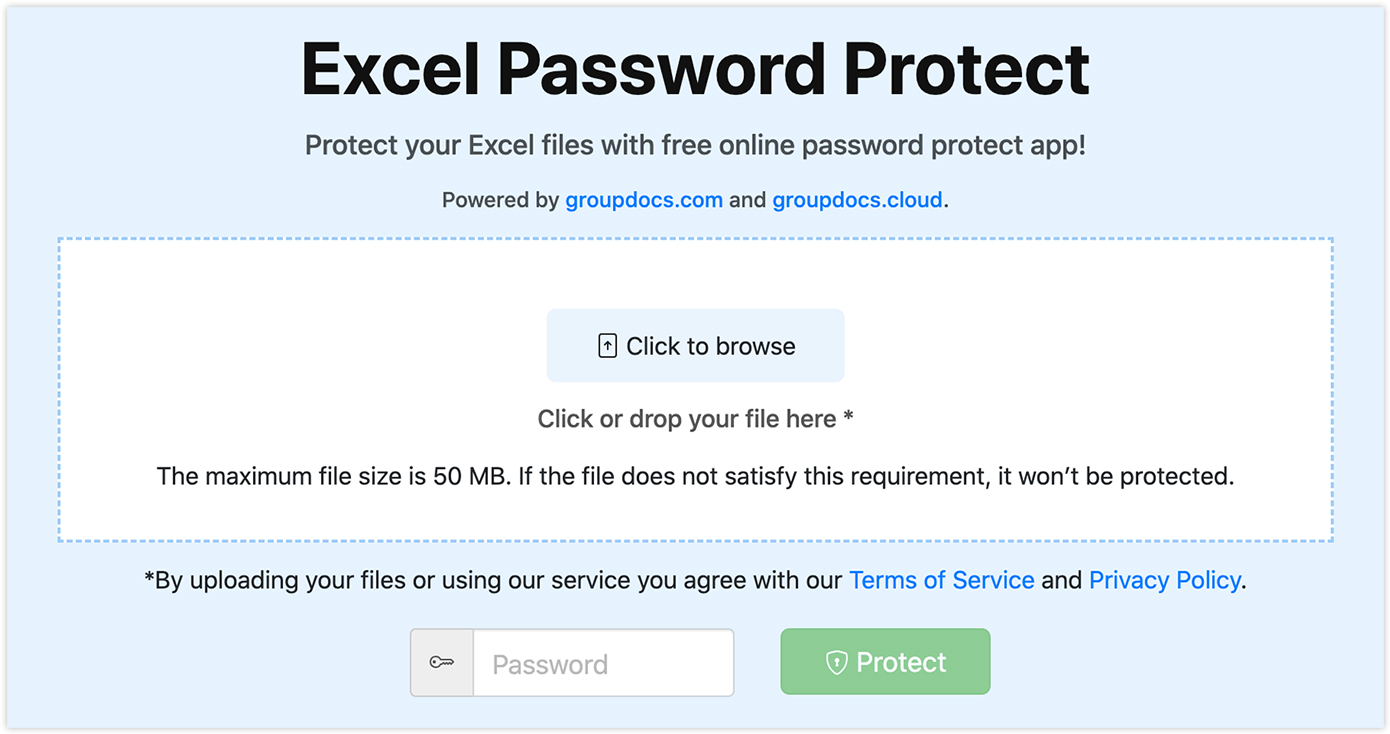
Task: Read the Privacy Policy
Action: coord(1164,580)
